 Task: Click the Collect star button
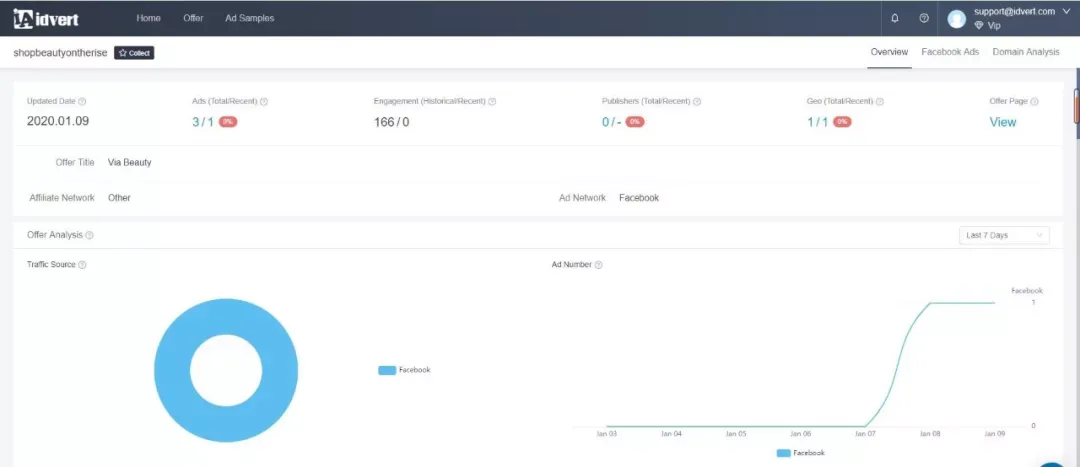point(134,53)
